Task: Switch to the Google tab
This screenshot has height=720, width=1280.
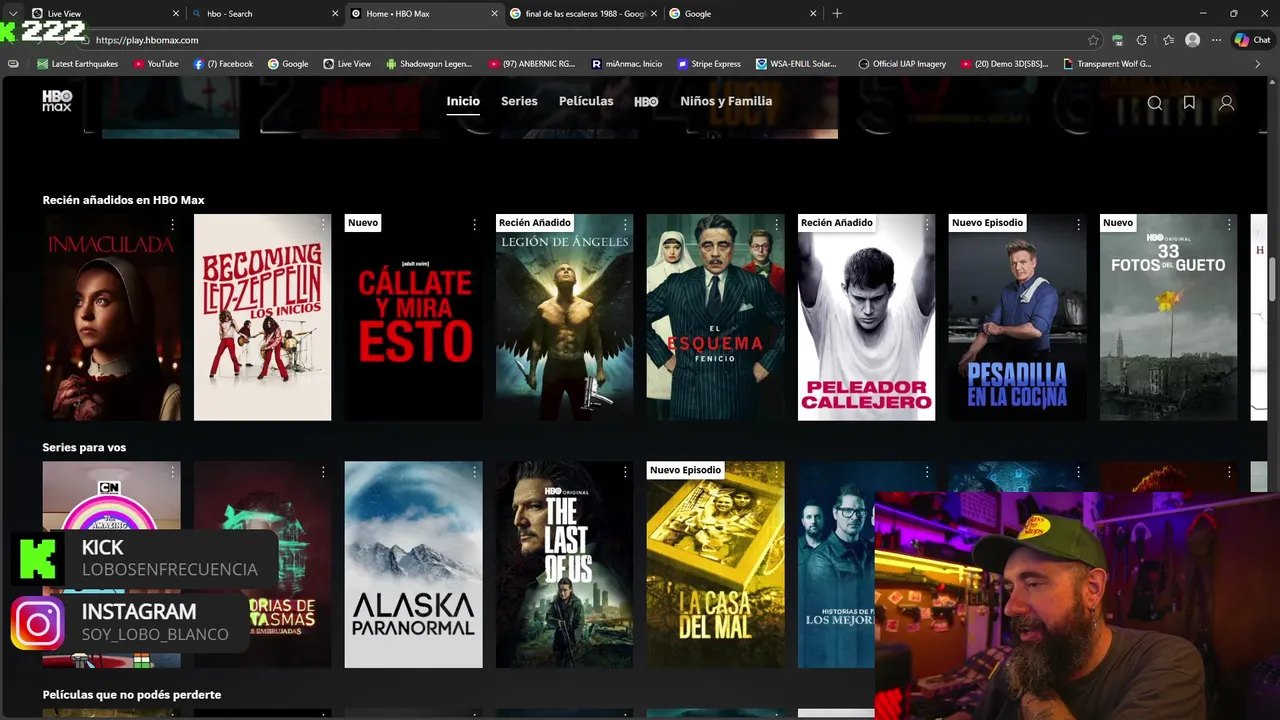Action: 744,13
